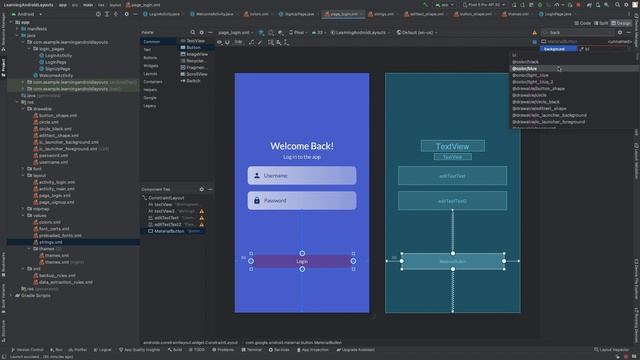Viewport: 640px width, 360px height.
Task: Switch to Code view mode
Action: pos(582,23)
